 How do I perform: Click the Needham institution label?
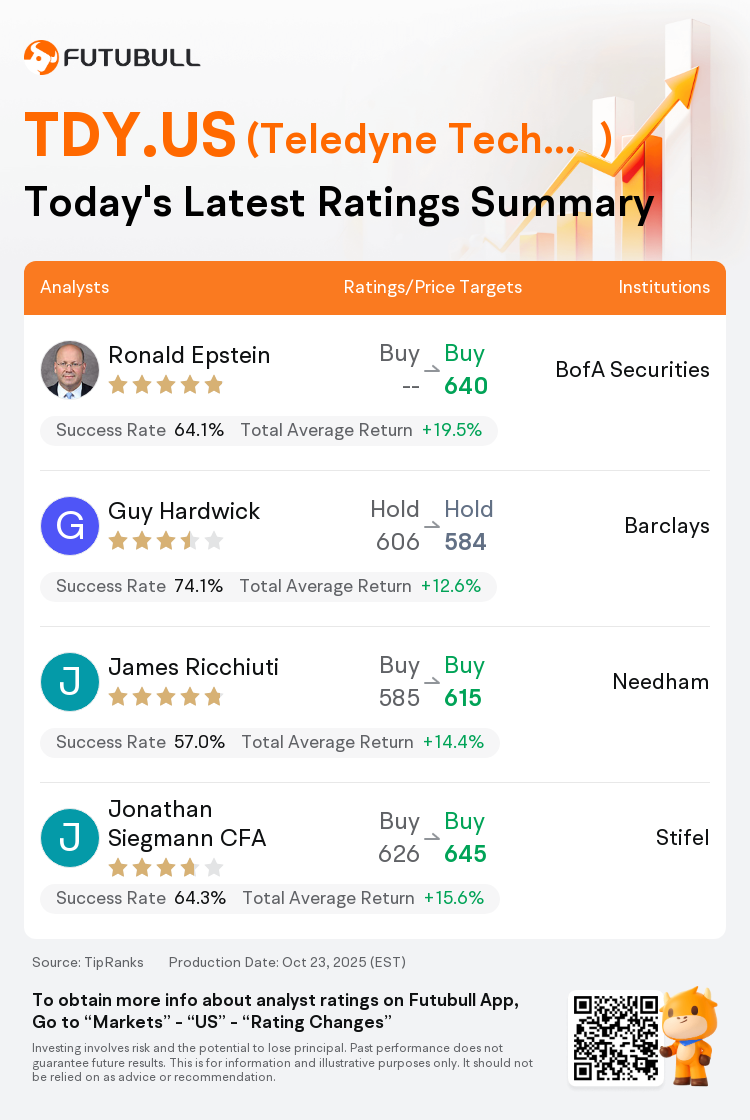(x=661, y=682)
